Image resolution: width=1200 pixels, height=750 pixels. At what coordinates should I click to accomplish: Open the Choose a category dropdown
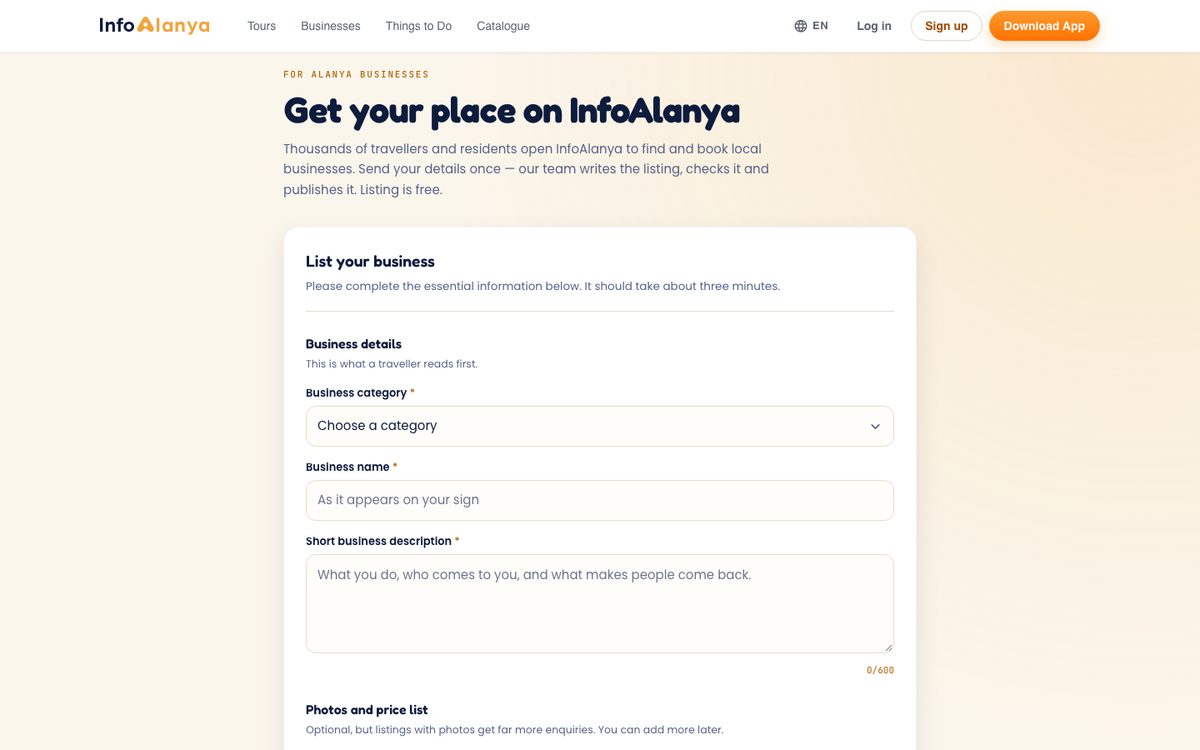click(600, 426)
